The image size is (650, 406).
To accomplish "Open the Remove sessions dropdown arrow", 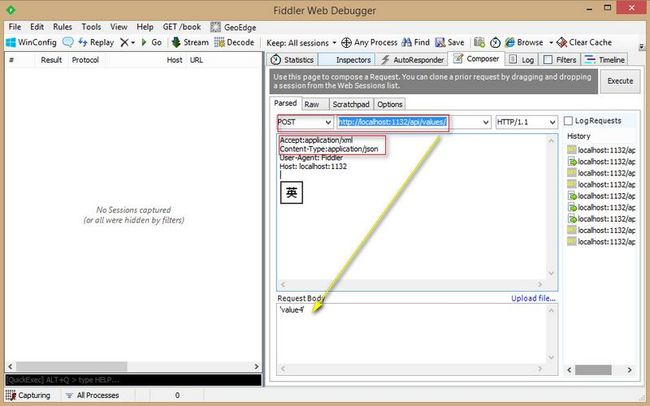I will [133, 43].
